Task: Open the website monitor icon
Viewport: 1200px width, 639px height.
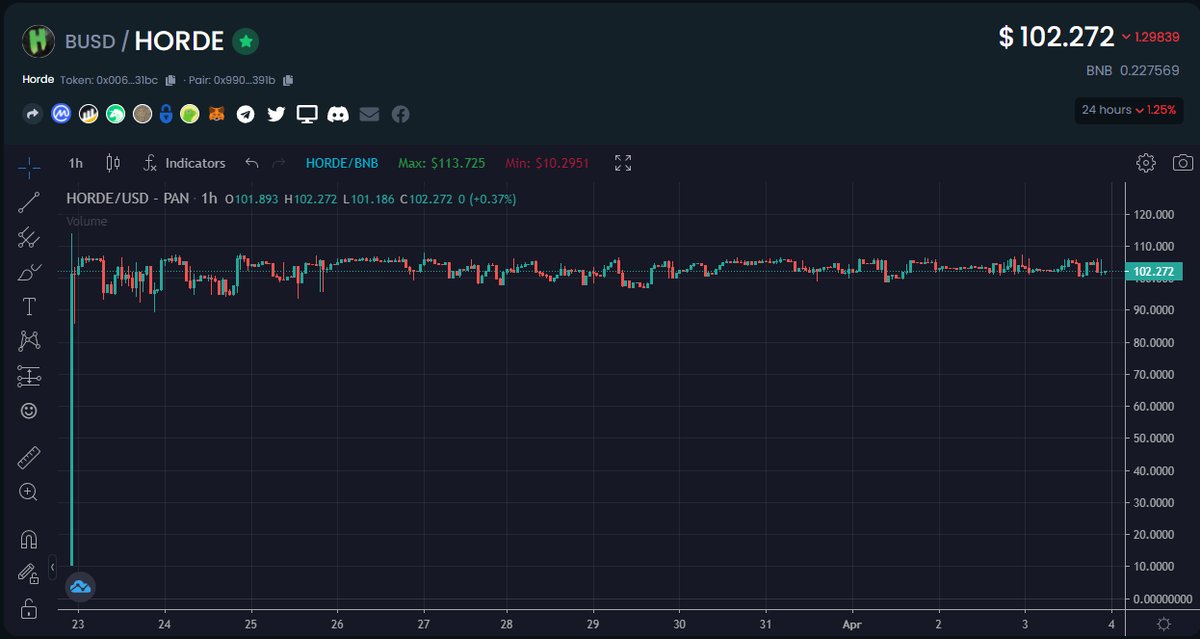Action: coord(307,115)
